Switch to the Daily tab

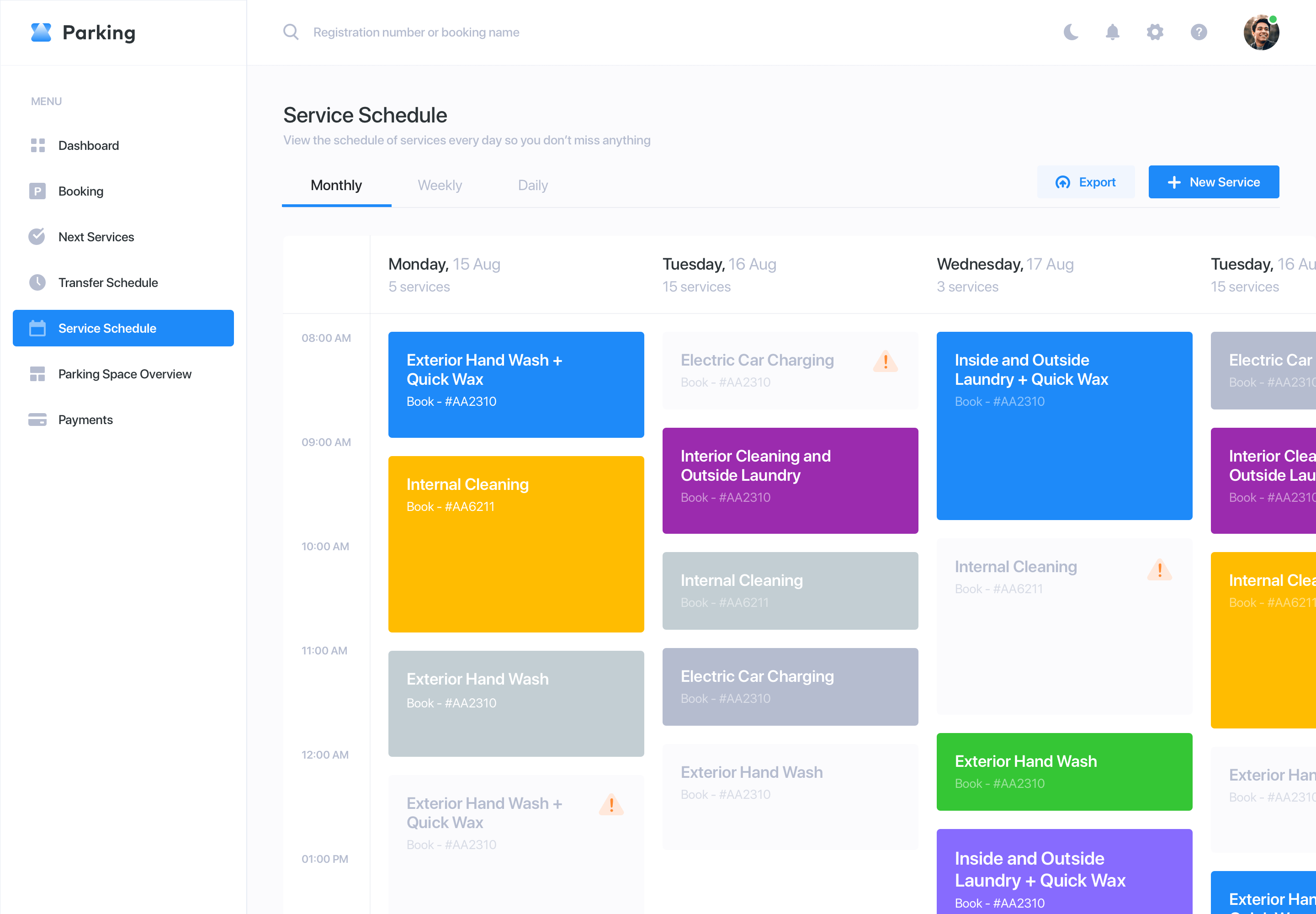[x=533, y=186]
